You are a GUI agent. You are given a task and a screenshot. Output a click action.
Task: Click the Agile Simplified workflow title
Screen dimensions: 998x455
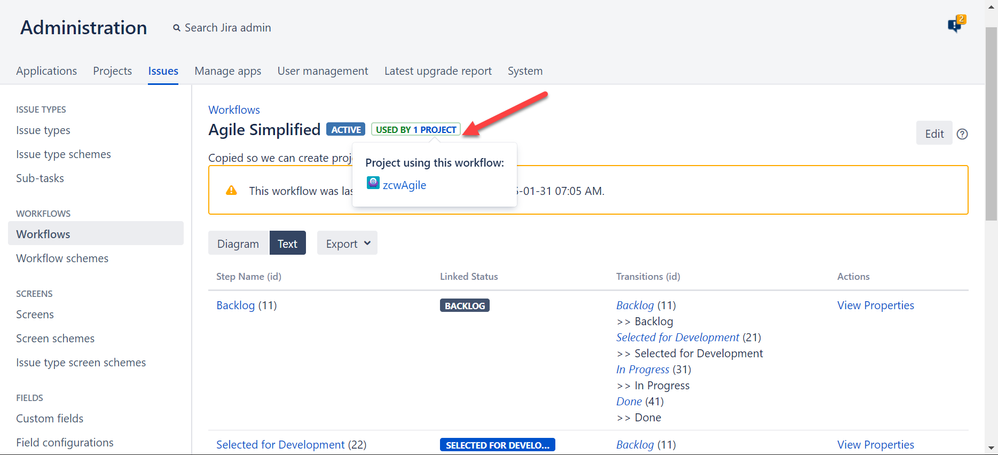tap(264, 130)
